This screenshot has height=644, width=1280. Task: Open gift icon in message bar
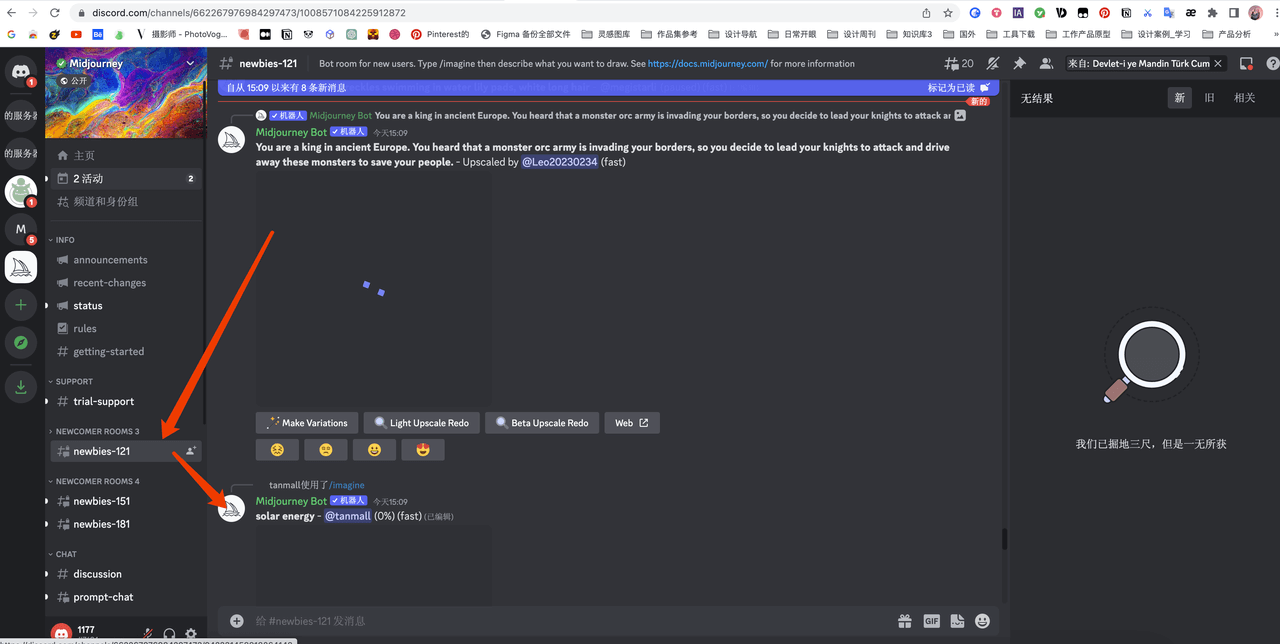tap(904, 621)
